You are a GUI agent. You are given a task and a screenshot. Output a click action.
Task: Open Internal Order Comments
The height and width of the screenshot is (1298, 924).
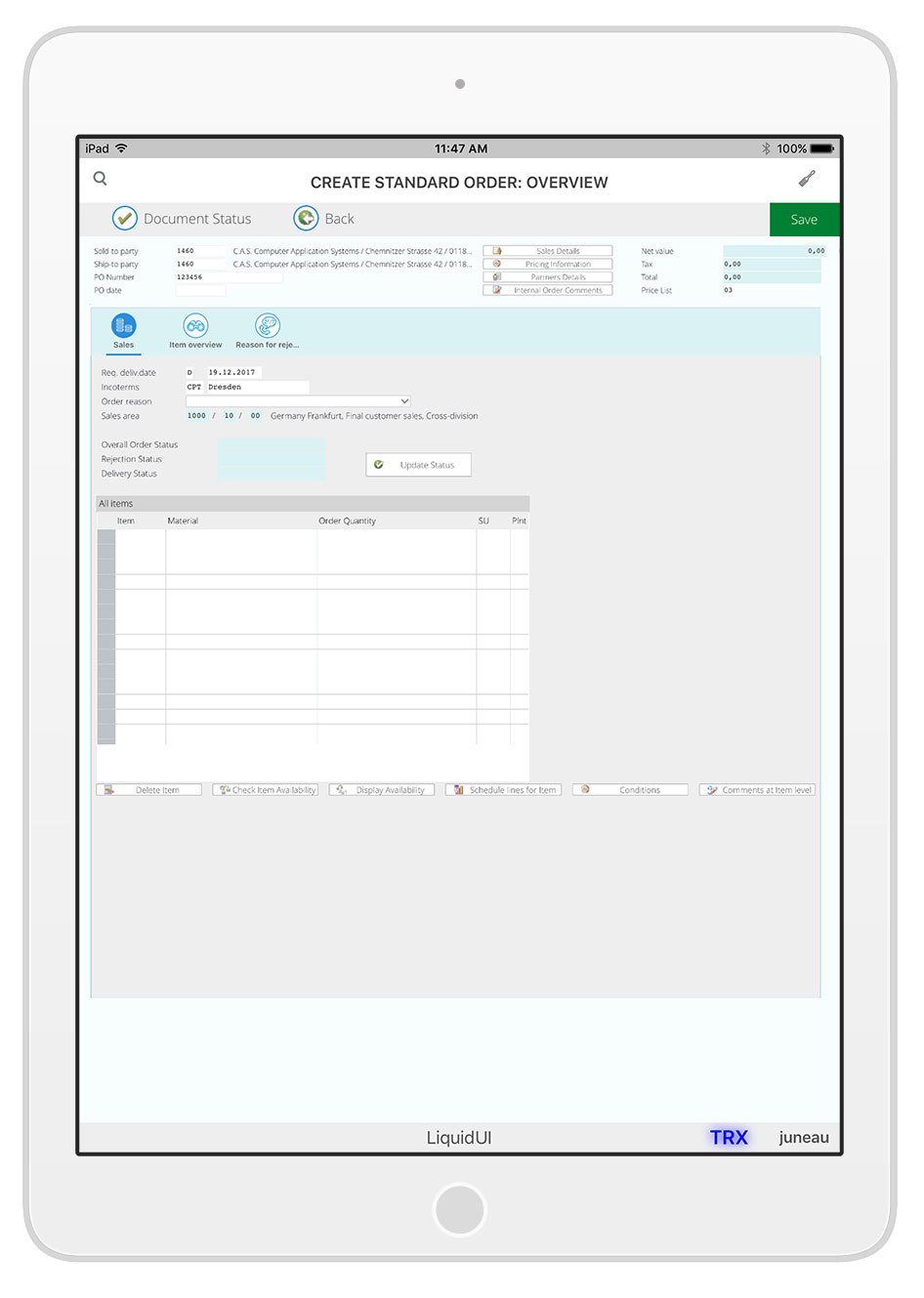click(x=548, y=290)
